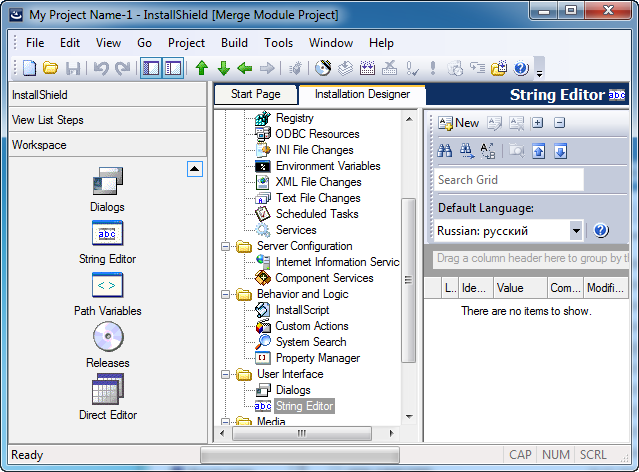This screenshot has width=639, height=472.
Task: Collapse the Workspace panel using arrow button
Action: 196,169
